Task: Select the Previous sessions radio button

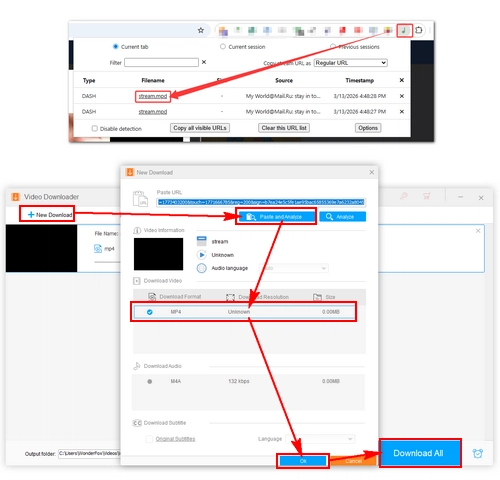Action: click(333, 46)
